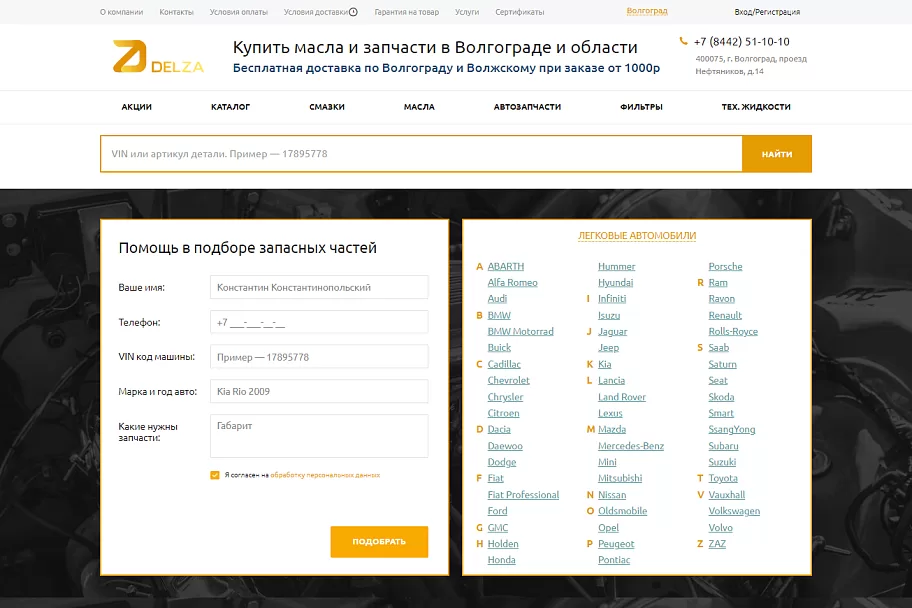This screenshot has height=608, width=912.
Task: Click the НАЙТИ search button
Action: click(777, 154)
